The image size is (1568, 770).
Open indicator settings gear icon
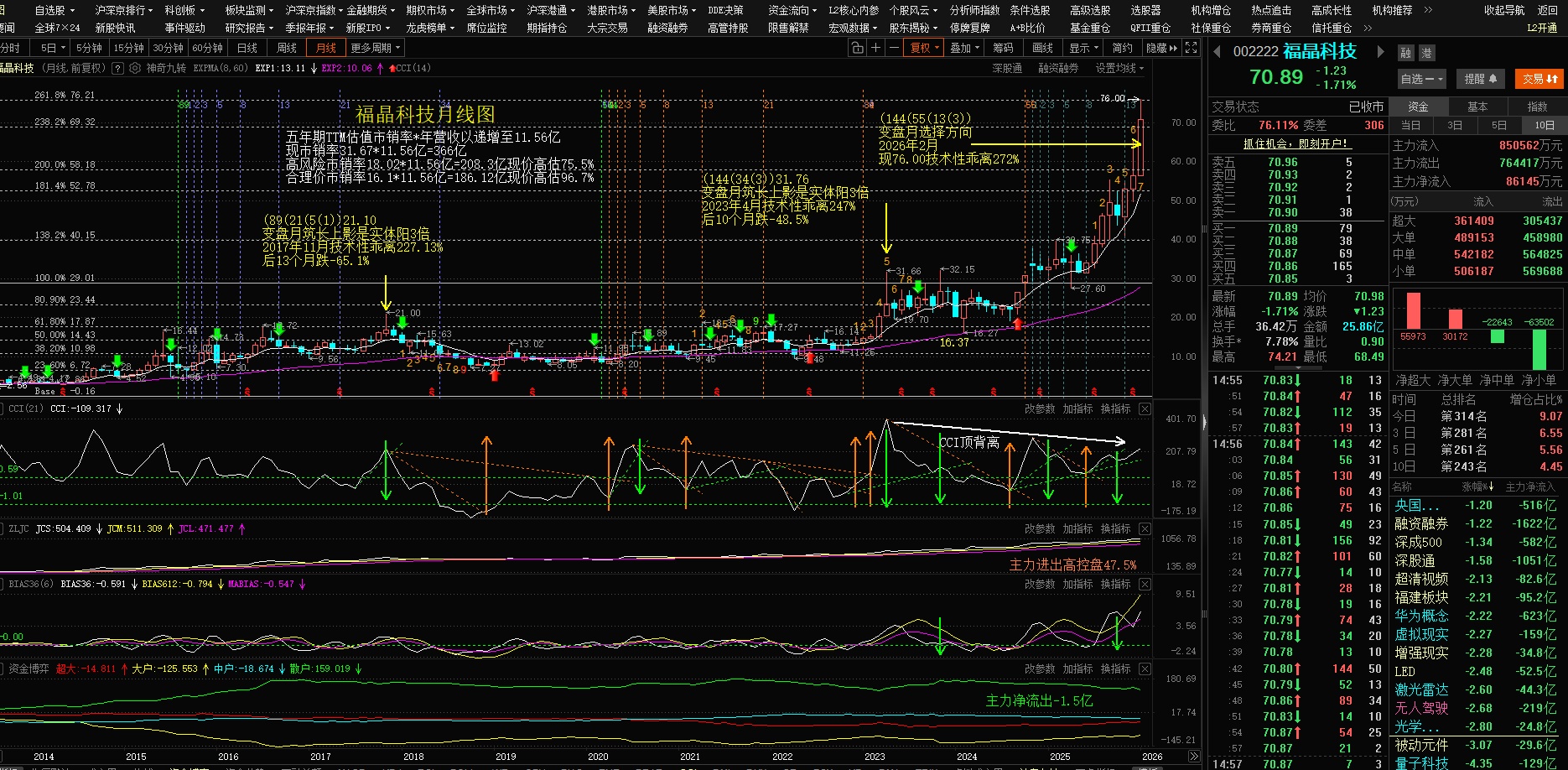click(135, 68)
